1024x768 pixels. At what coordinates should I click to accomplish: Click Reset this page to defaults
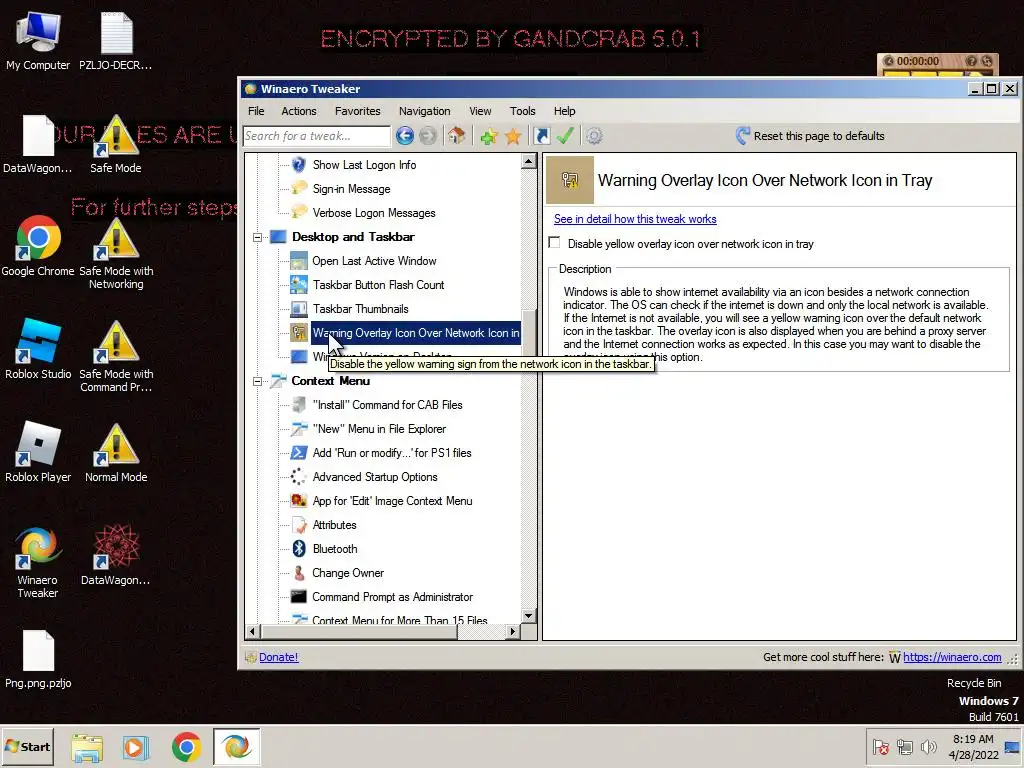[810, 136]
